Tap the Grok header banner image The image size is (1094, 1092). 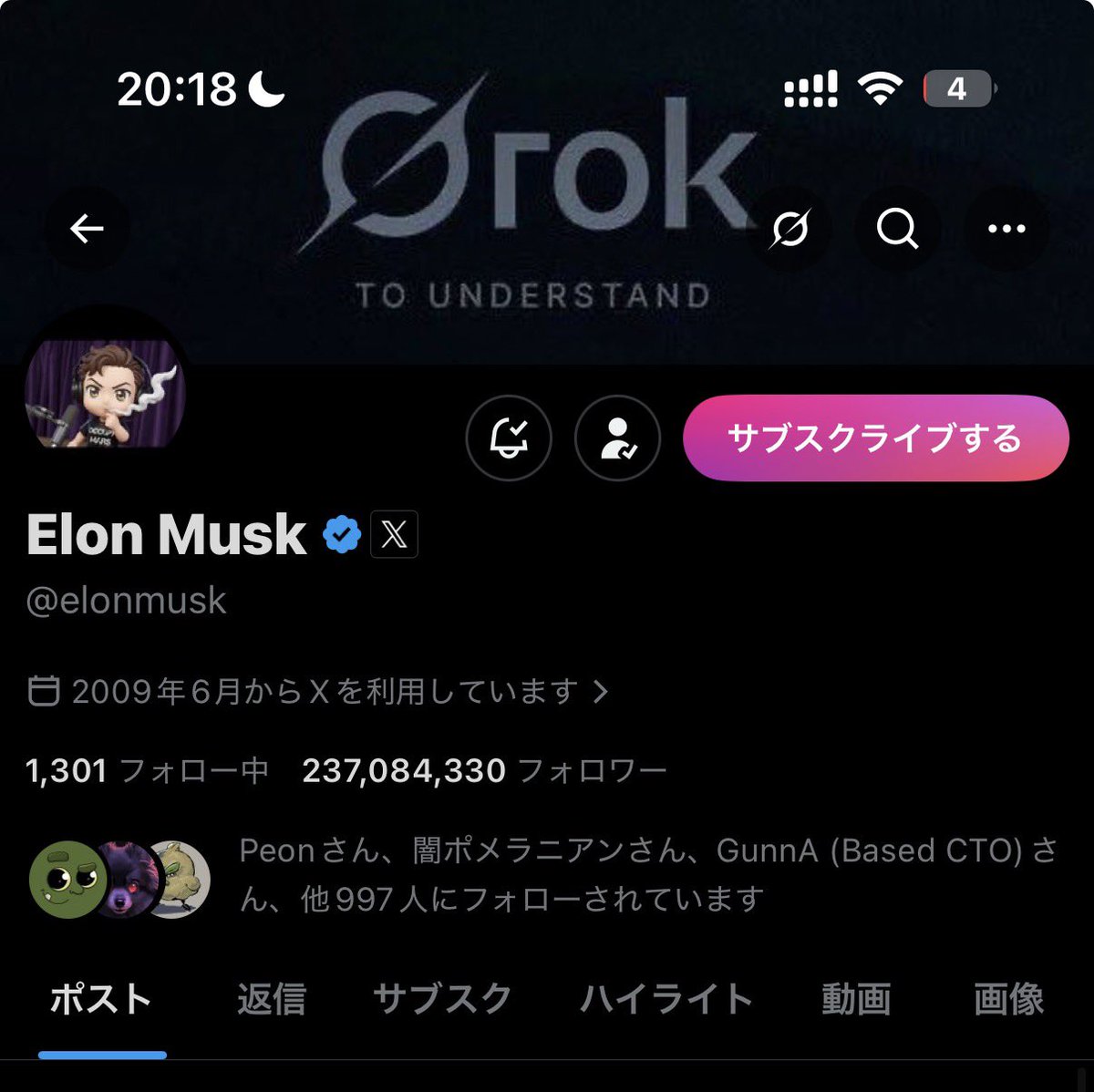[547, 182]
